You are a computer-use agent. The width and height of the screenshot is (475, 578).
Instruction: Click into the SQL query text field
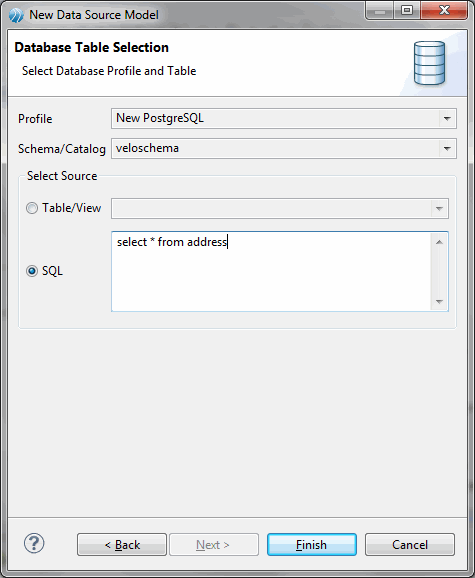point(271,272)
